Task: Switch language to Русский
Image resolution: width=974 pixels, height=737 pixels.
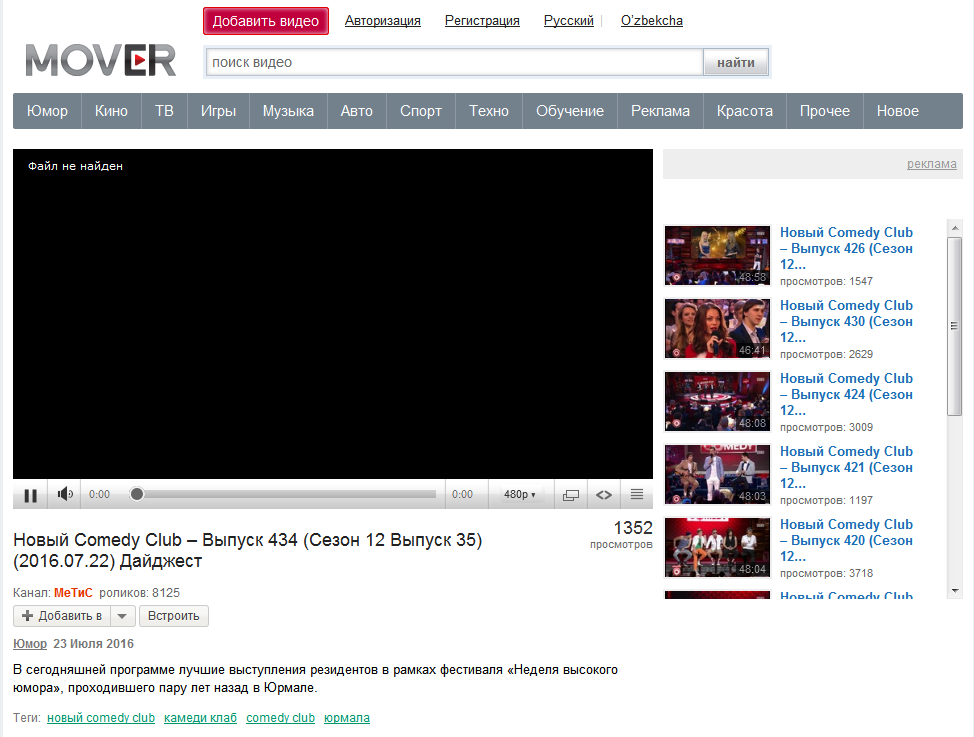Action: 568,21
